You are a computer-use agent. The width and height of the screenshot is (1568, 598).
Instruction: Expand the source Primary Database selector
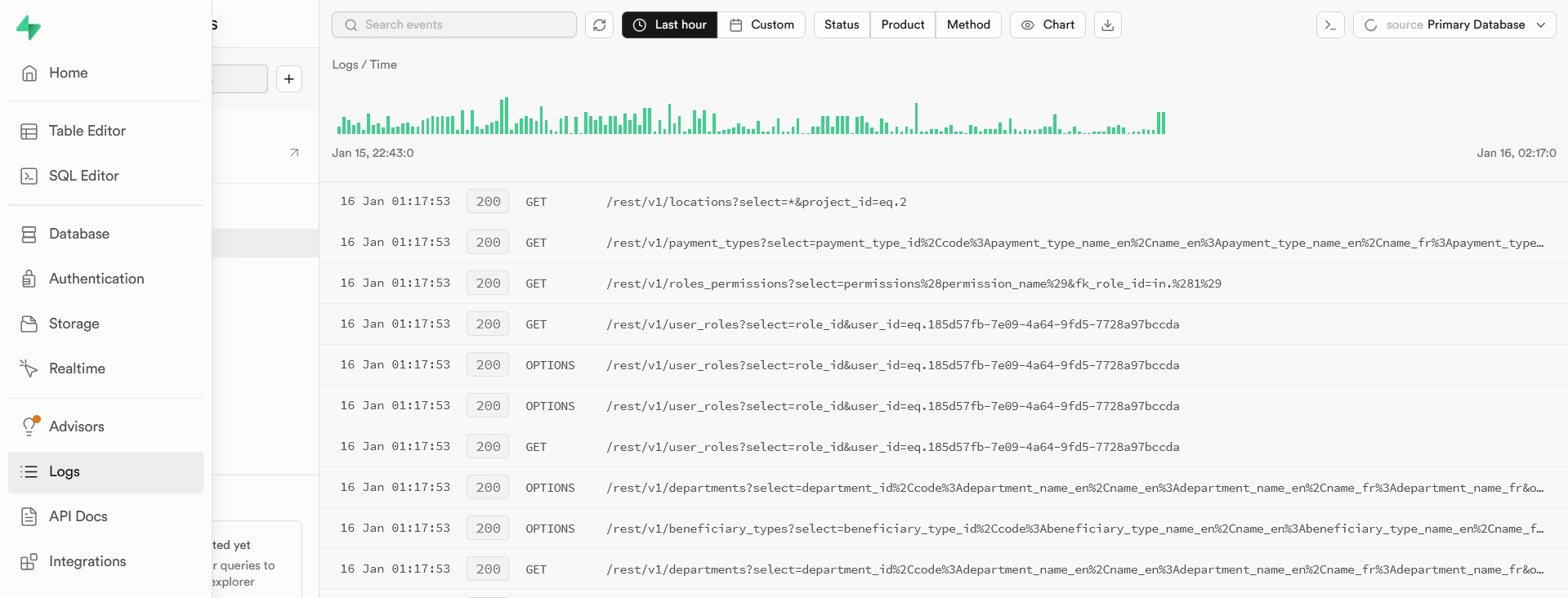coord(1454,25)
